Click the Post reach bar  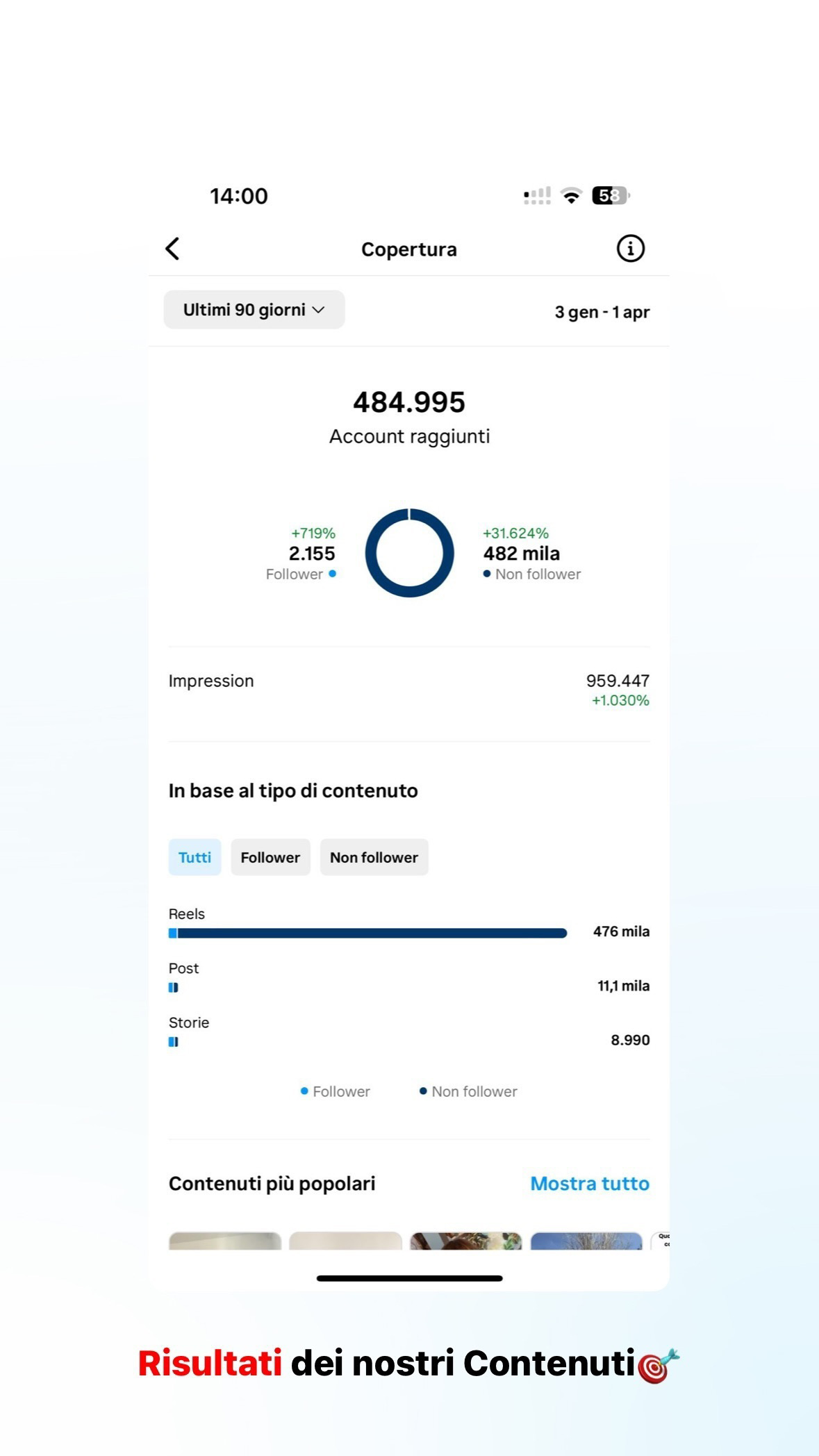coord(174,987)
